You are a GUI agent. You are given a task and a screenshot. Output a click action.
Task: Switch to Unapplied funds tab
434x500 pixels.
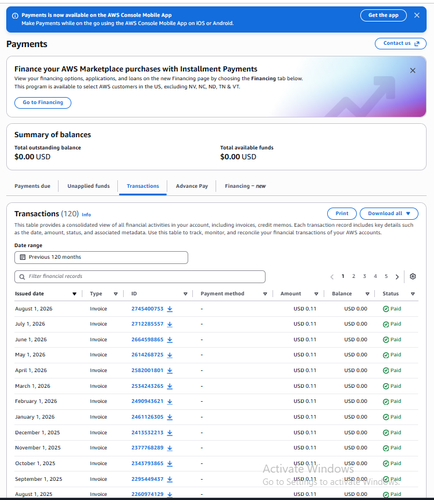coord(88,186)
